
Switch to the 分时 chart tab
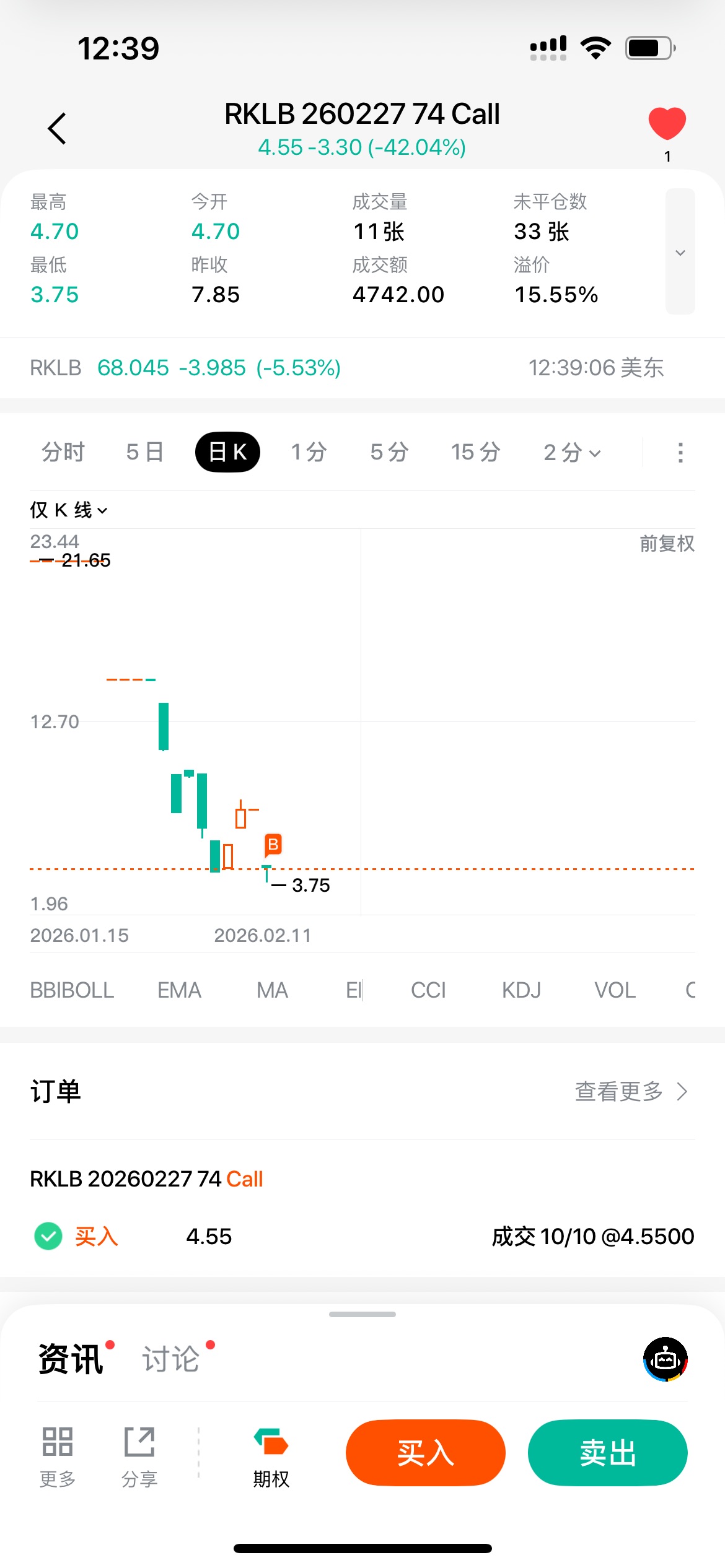click(63, 453)
